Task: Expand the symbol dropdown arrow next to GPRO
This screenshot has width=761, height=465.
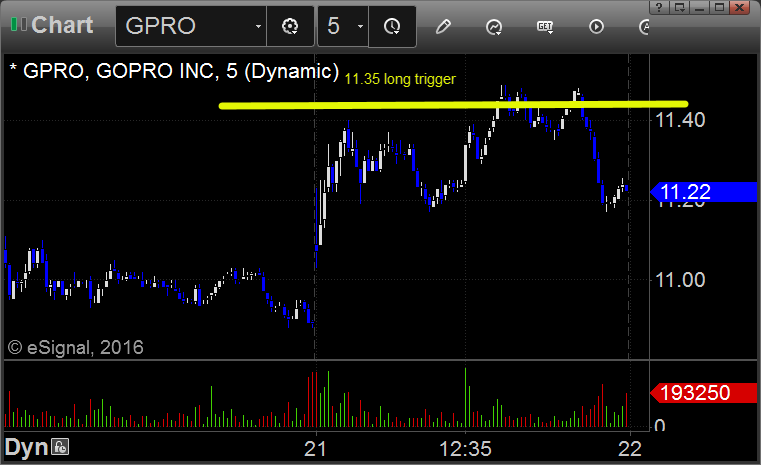Action: (x=259, y=26)
